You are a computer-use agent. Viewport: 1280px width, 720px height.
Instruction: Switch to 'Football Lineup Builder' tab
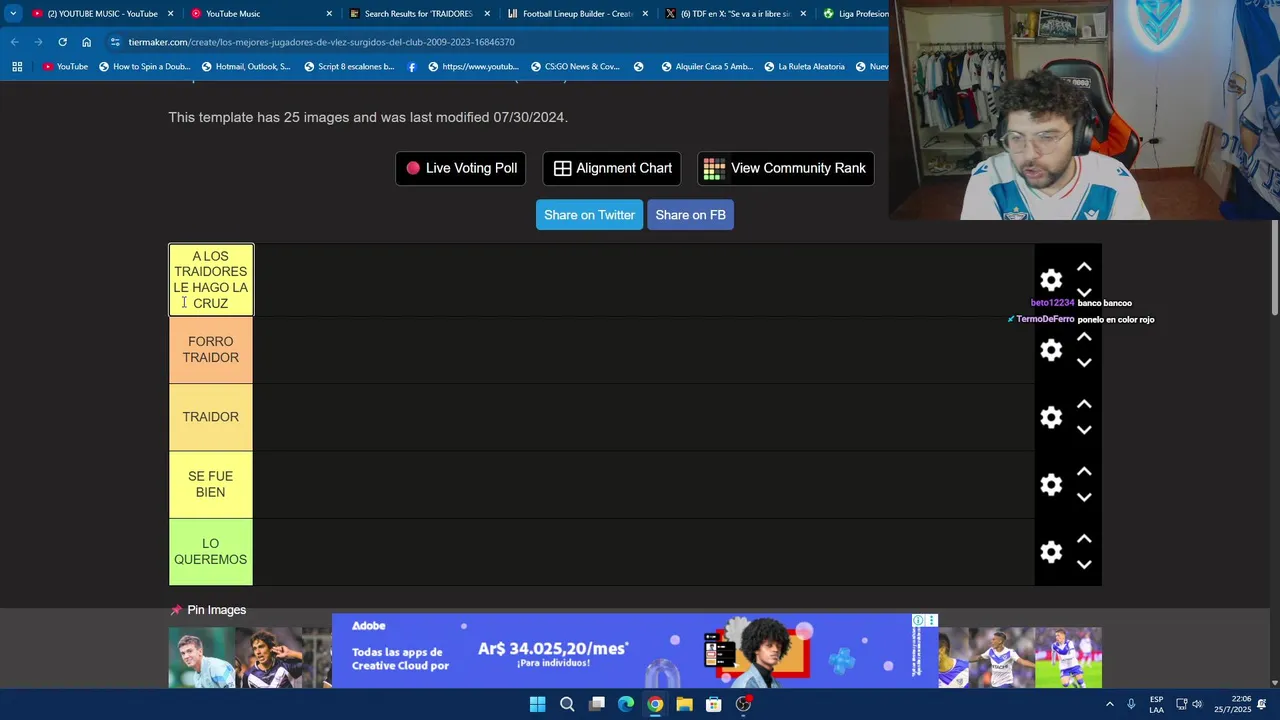pyautogui.click(x=577, y=14)
